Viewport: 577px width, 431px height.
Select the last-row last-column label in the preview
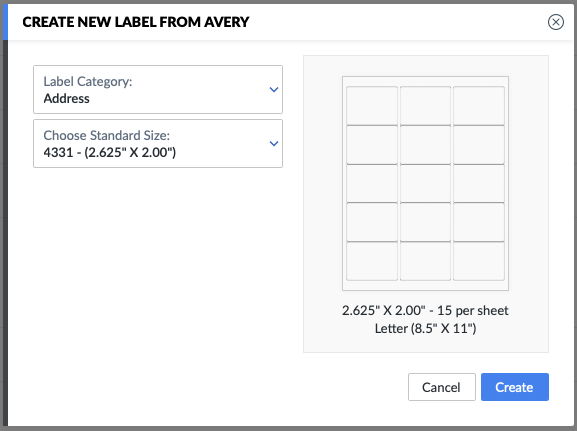click(x=479, y=261)
